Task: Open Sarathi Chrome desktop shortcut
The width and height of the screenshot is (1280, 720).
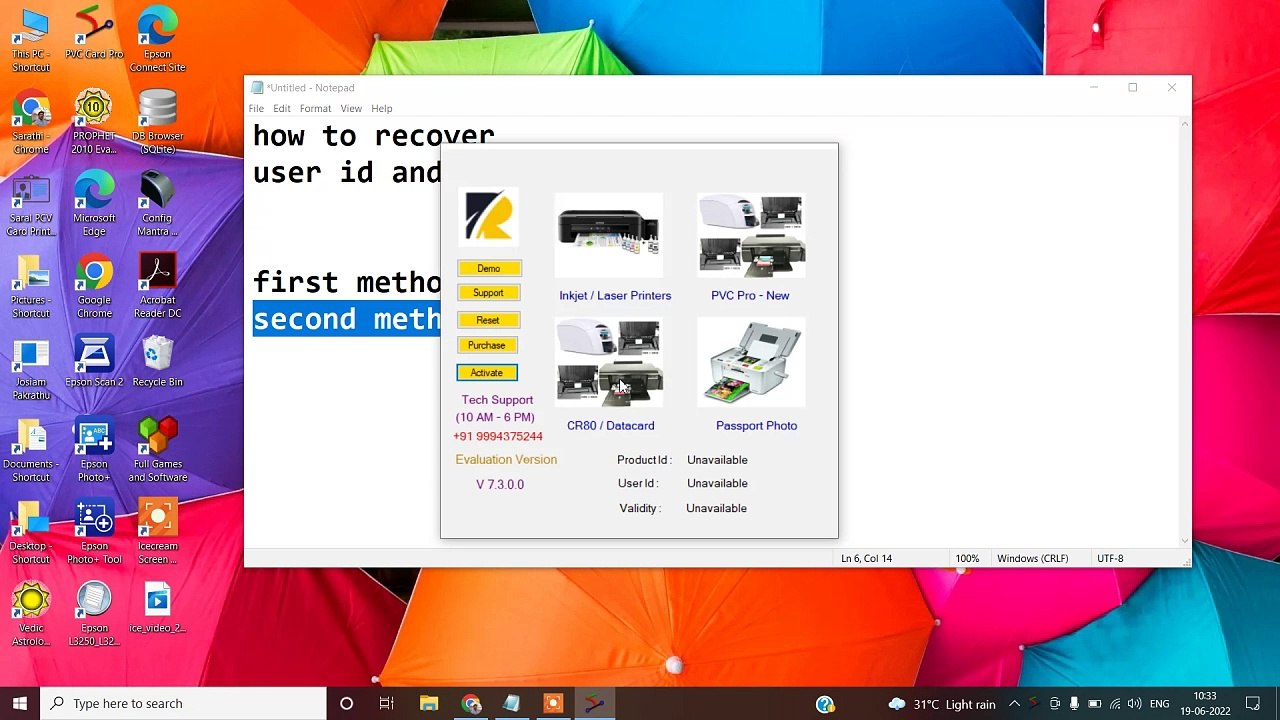Action: coord(31,122)
